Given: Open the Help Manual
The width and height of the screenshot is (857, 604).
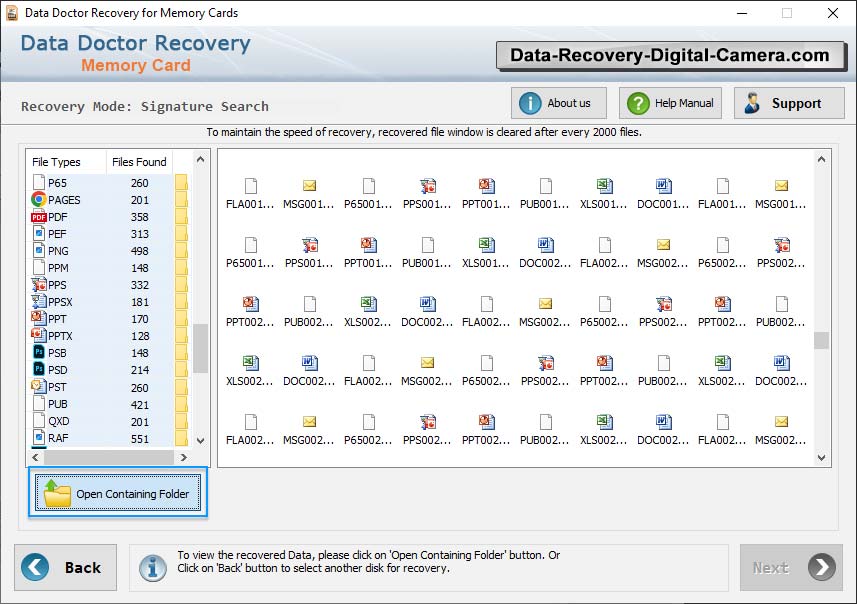Looking at the screenshot, I should [670, 103].
